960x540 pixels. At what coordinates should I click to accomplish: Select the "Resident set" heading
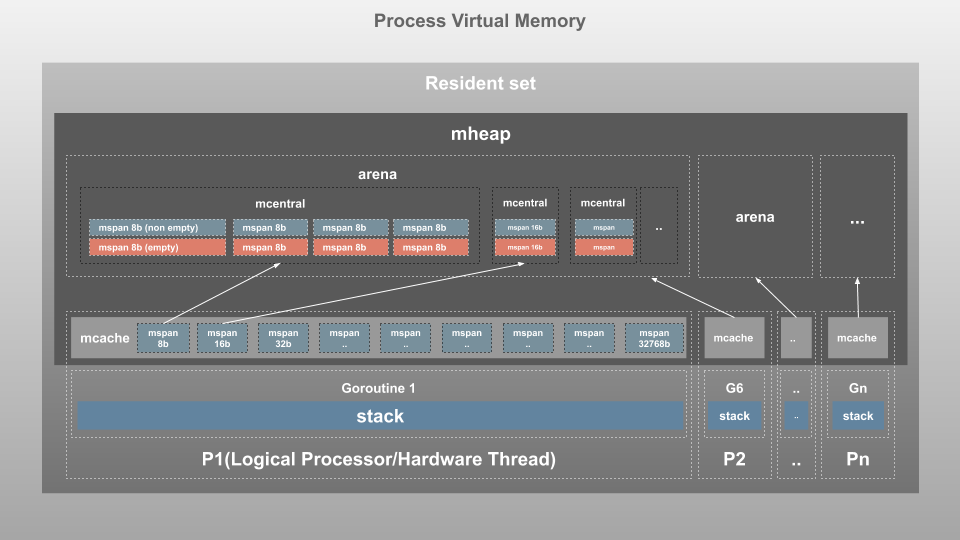(480, 83)
